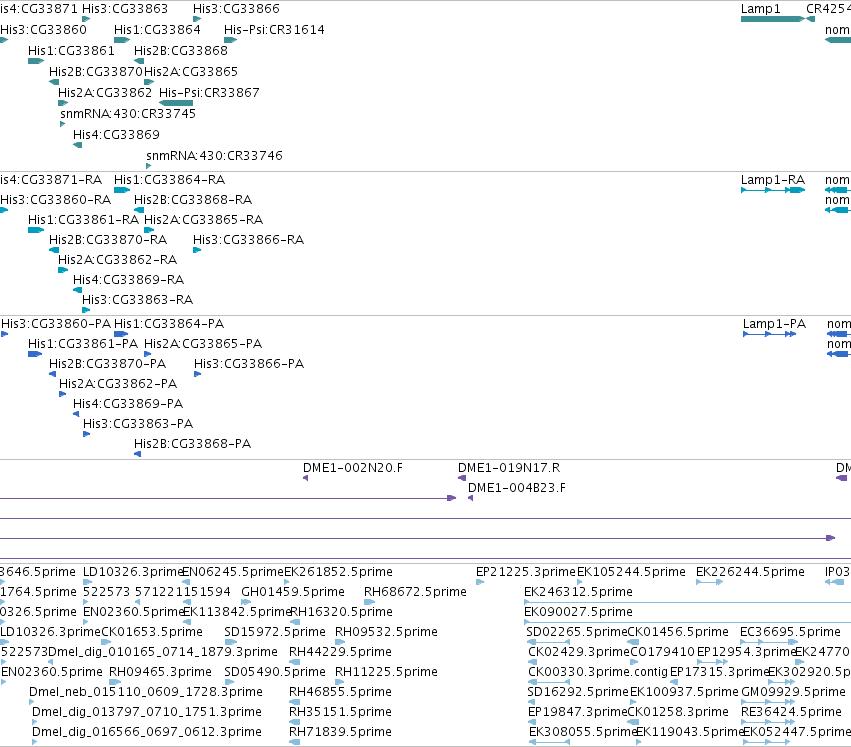Select EST RH11225.5prime
Image resolution: width=851 pixels, height=747 pixels.
(386, 673)
